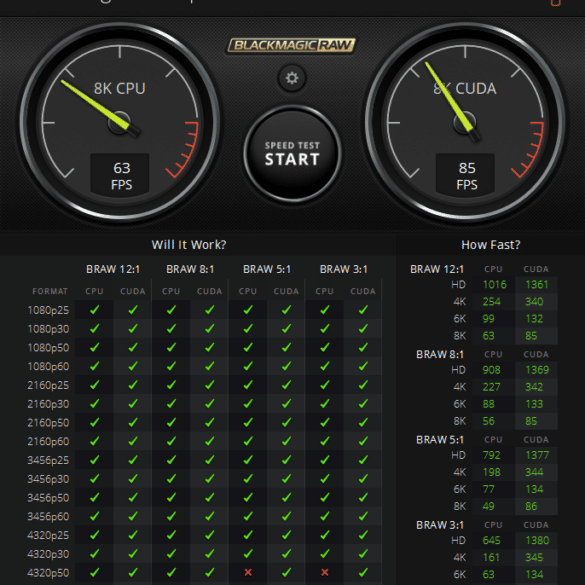Image resolution: width=585 pixels, height=585 pixels.
Task: Click the red X for 4320p50 BRAW 5:1 CPU
Action: (x=248, y=572)
